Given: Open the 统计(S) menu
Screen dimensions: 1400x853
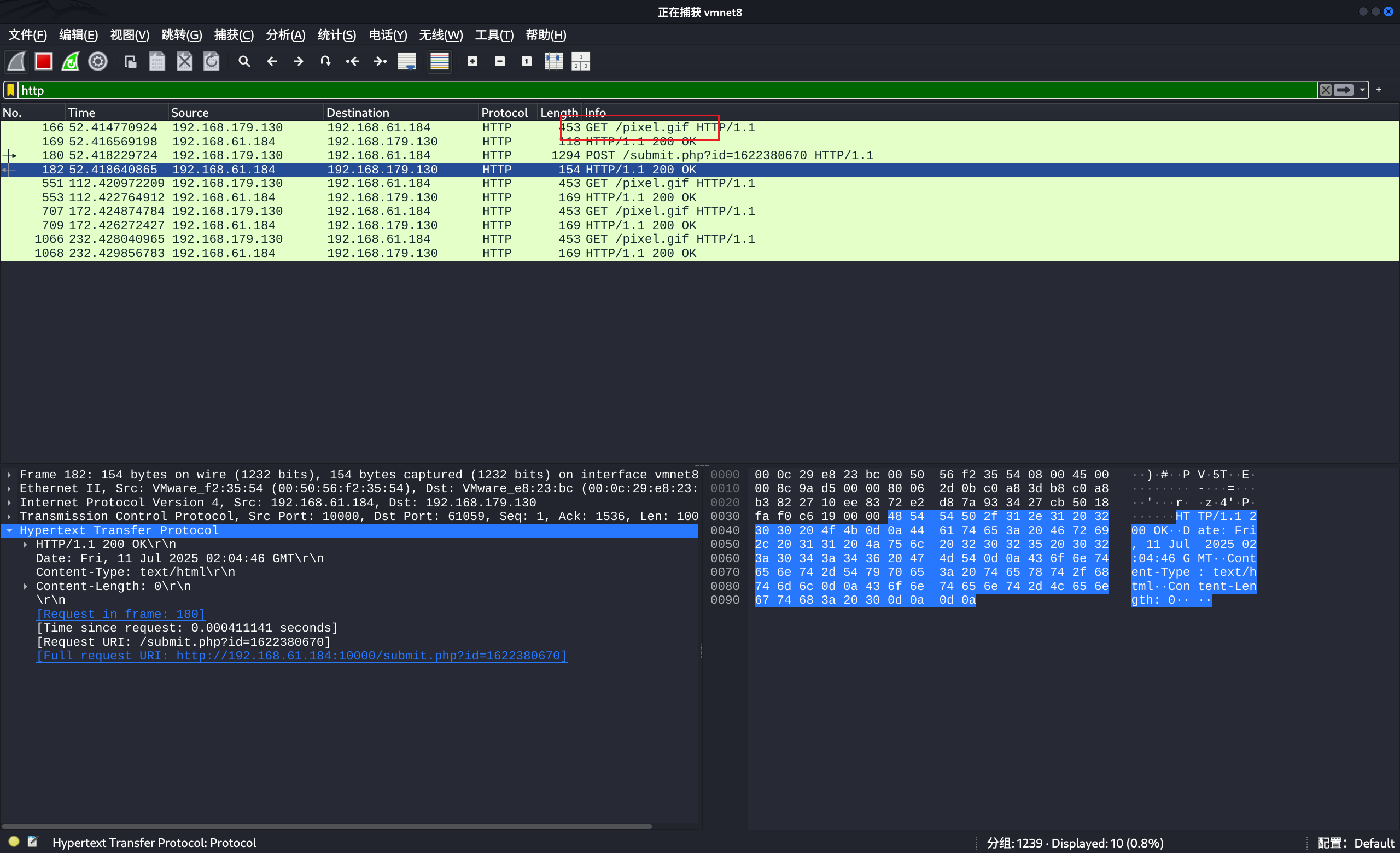Looking at the screenshot, I should (x=336, y=35).
